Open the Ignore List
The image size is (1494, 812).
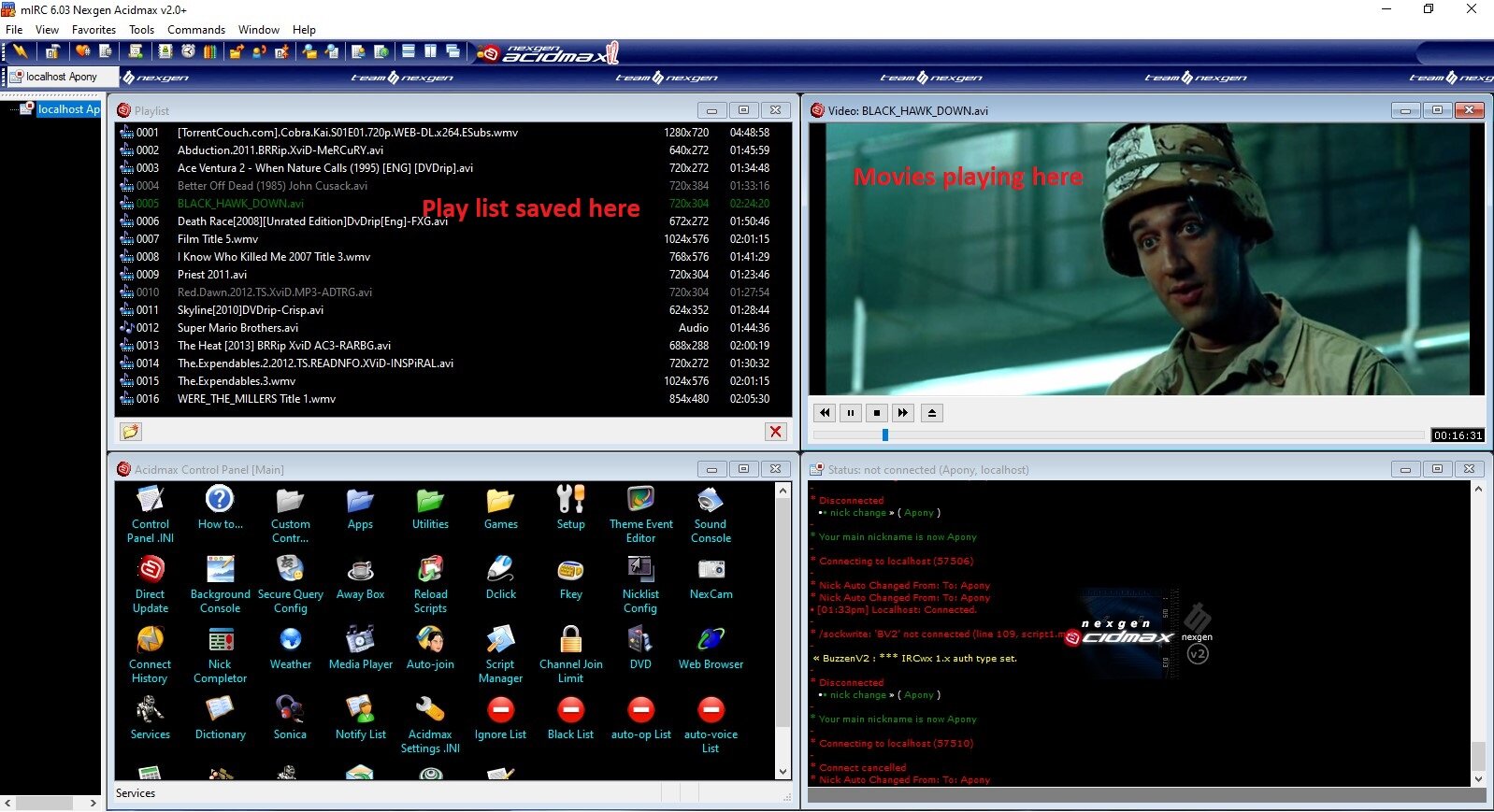click(x=500, y=711)
